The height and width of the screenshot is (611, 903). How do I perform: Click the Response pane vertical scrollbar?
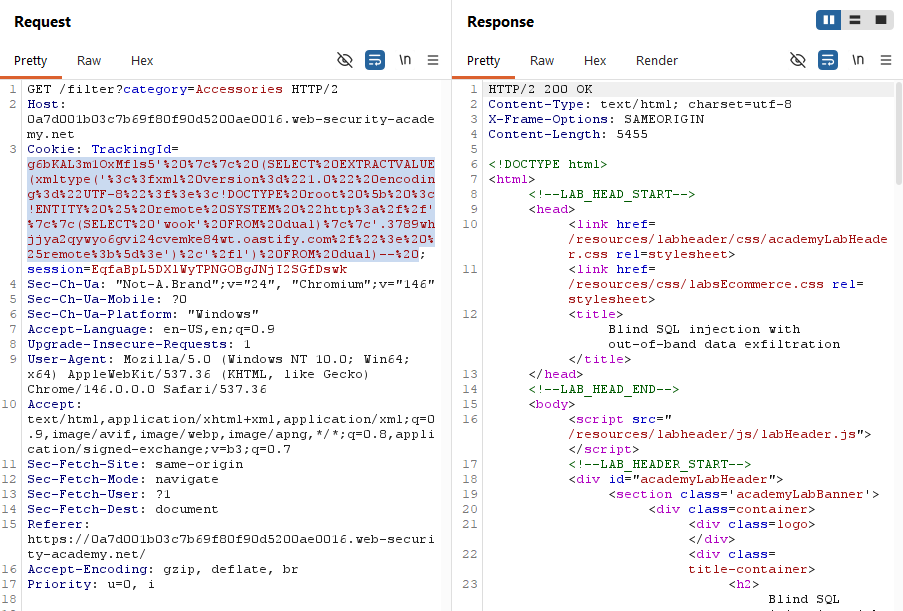click(898, 134)
